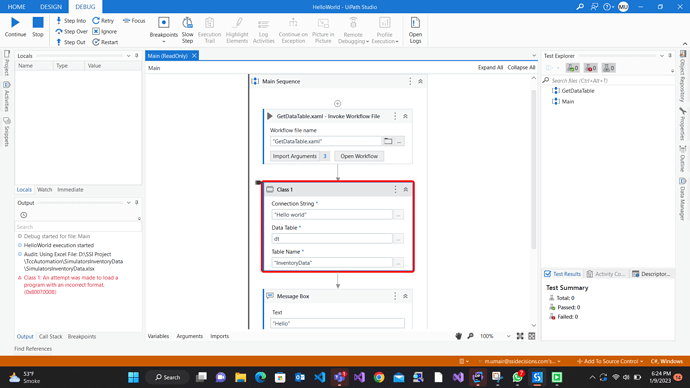Close the Main (ReadOnly) tab
The width and height of the screenshot is (690, 388).
coord(194,56)
